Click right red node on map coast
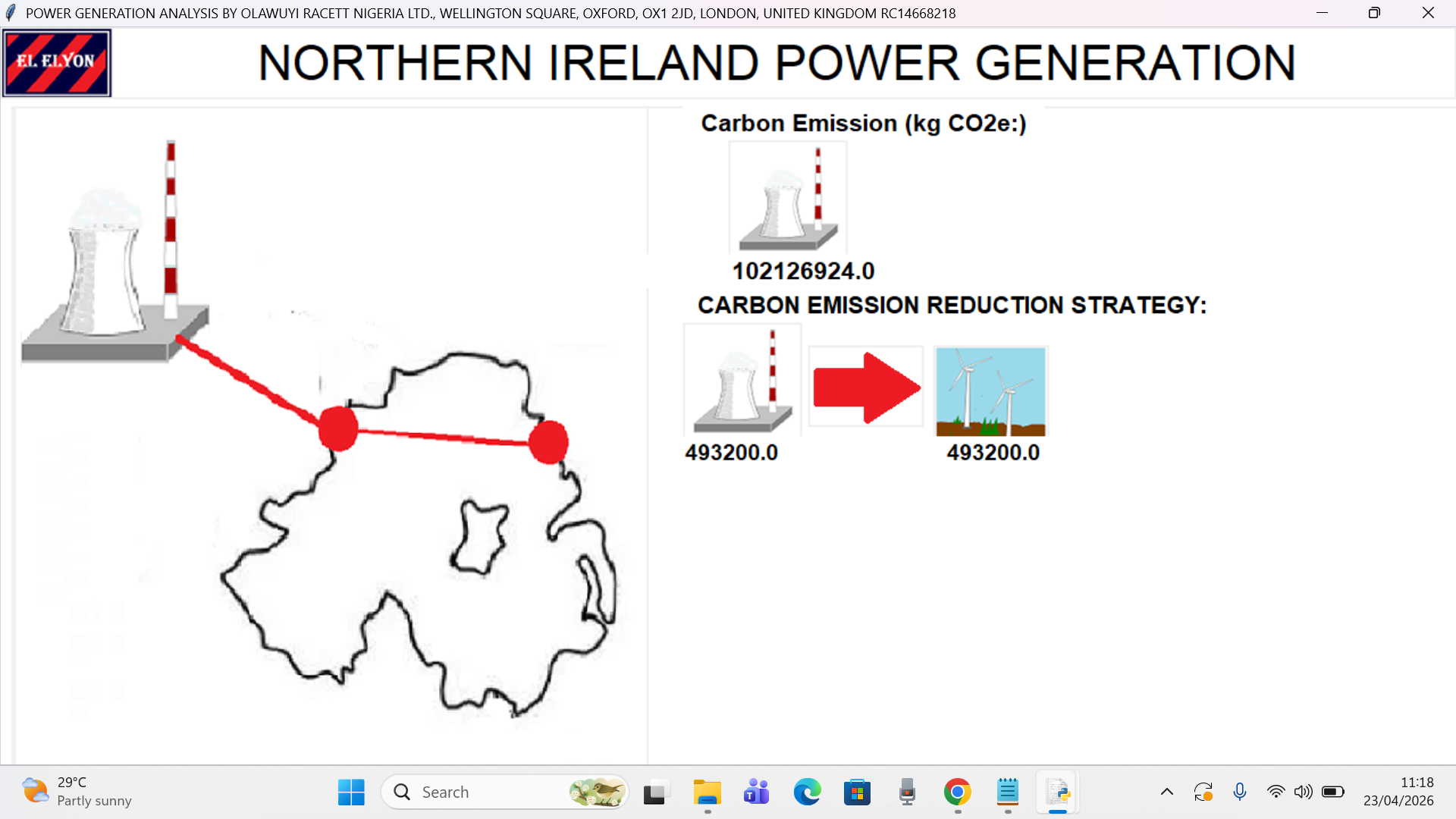 click(x=548, y=443)
